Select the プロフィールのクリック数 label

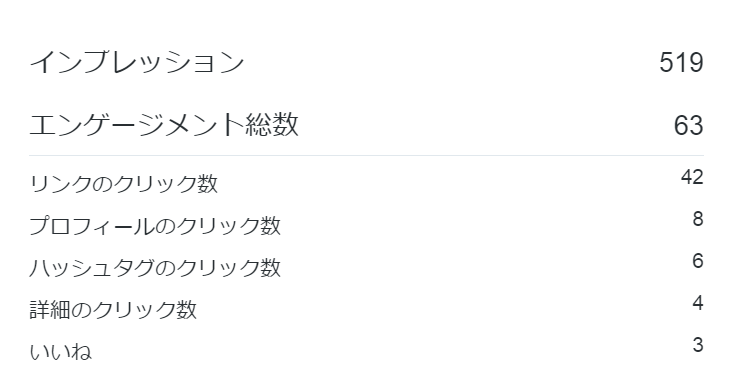[155, 226]
